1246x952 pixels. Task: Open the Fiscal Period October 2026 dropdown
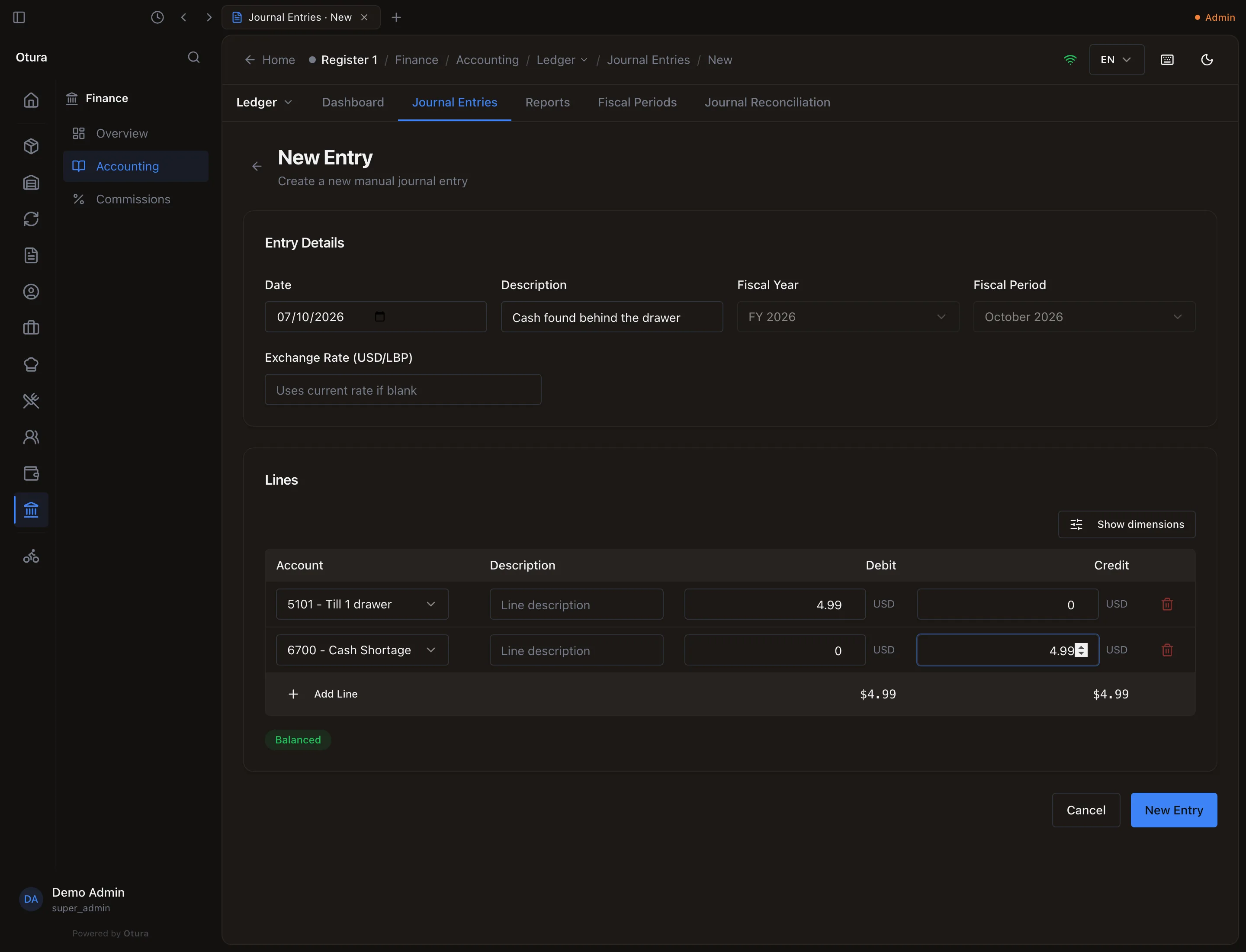(1084, 317)
